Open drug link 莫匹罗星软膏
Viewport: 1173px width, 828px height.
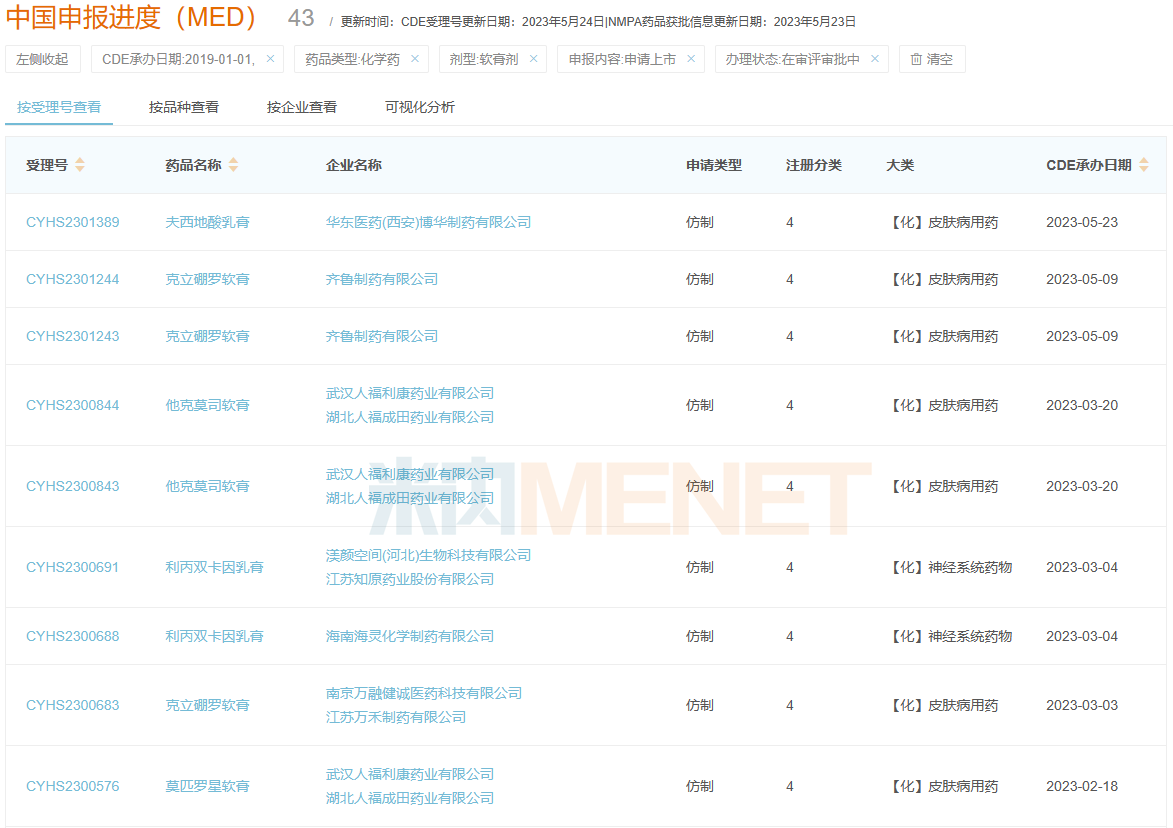coord(207,786)
